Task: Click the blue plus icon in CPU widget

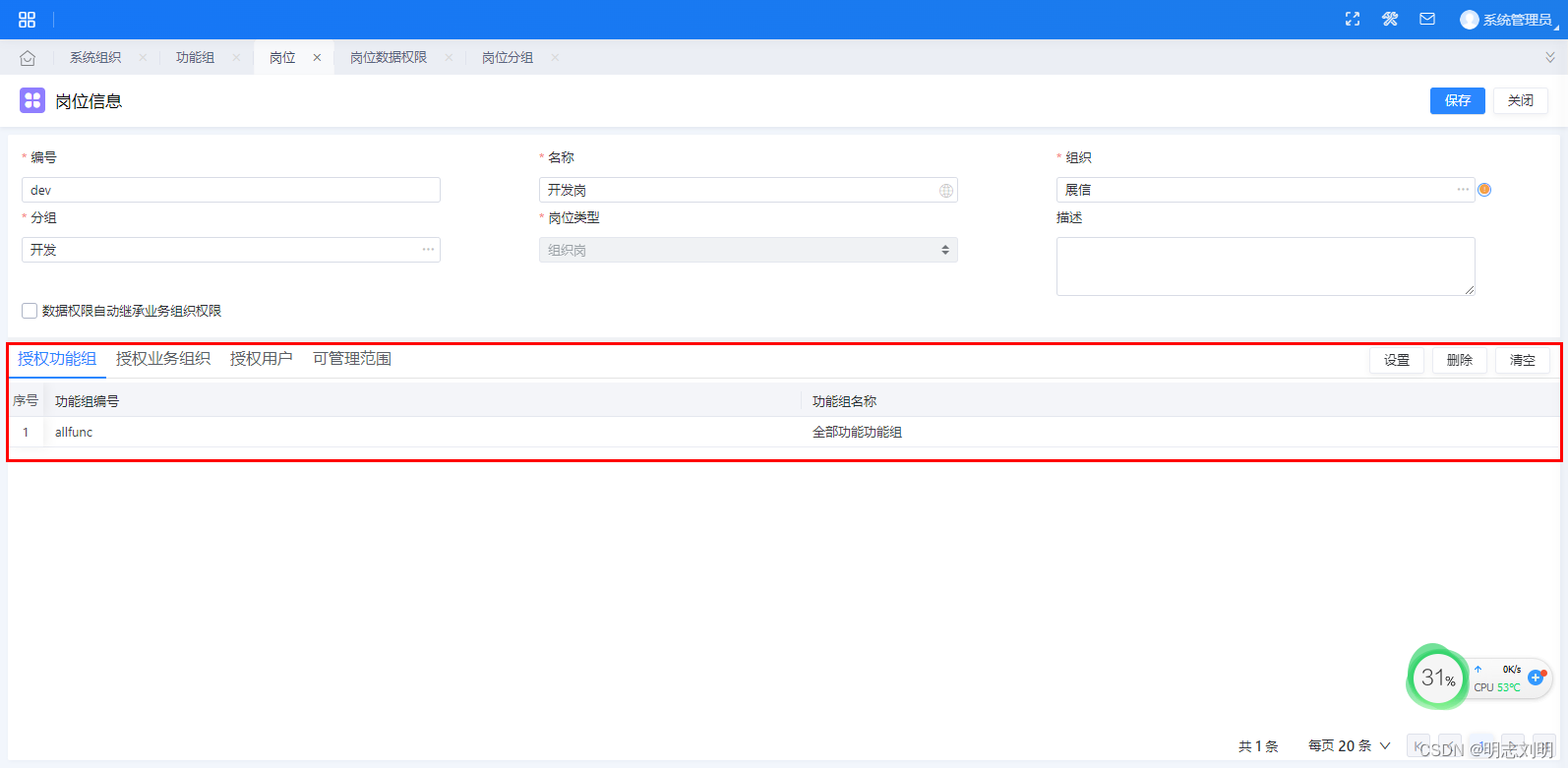Action: click(x=1536, y=678)
